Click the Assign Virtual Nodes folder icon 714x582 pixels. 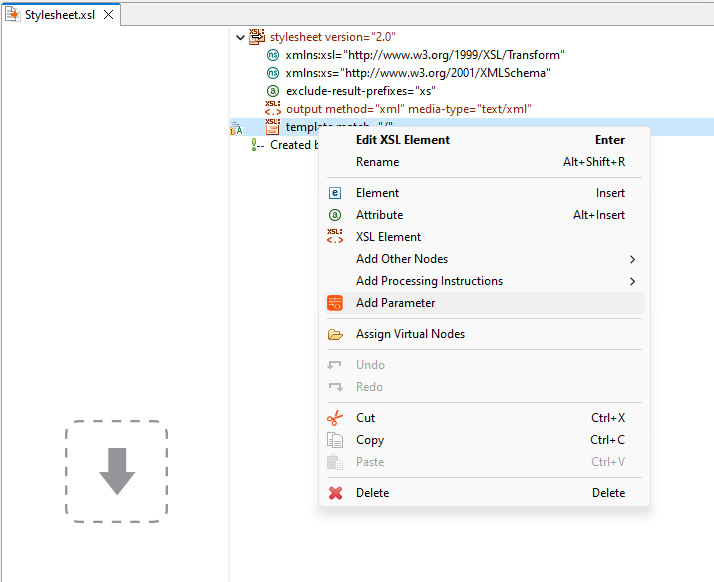[x=335, y=334]
